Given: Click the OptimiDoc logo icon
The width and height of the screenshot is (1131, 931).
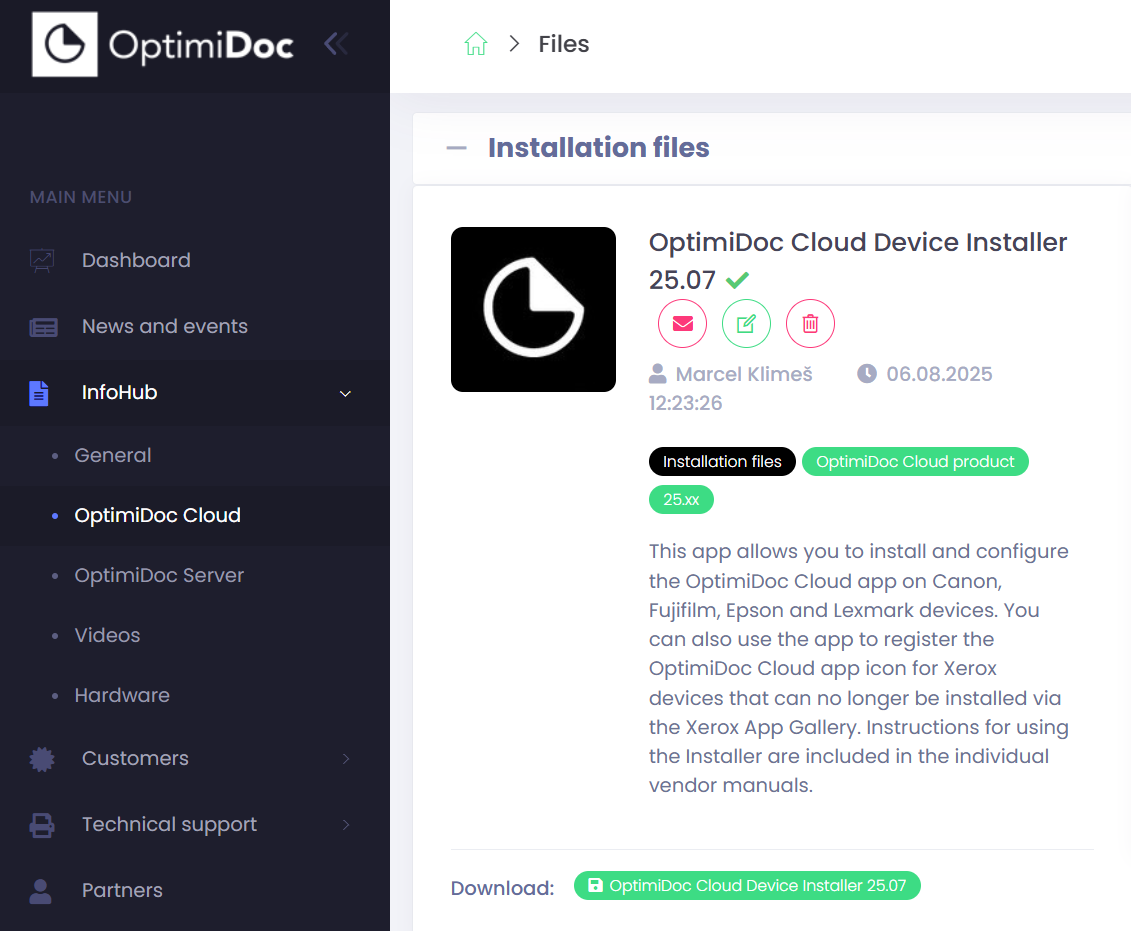Looking at the screenshot, I should click(x=65, y=45).
